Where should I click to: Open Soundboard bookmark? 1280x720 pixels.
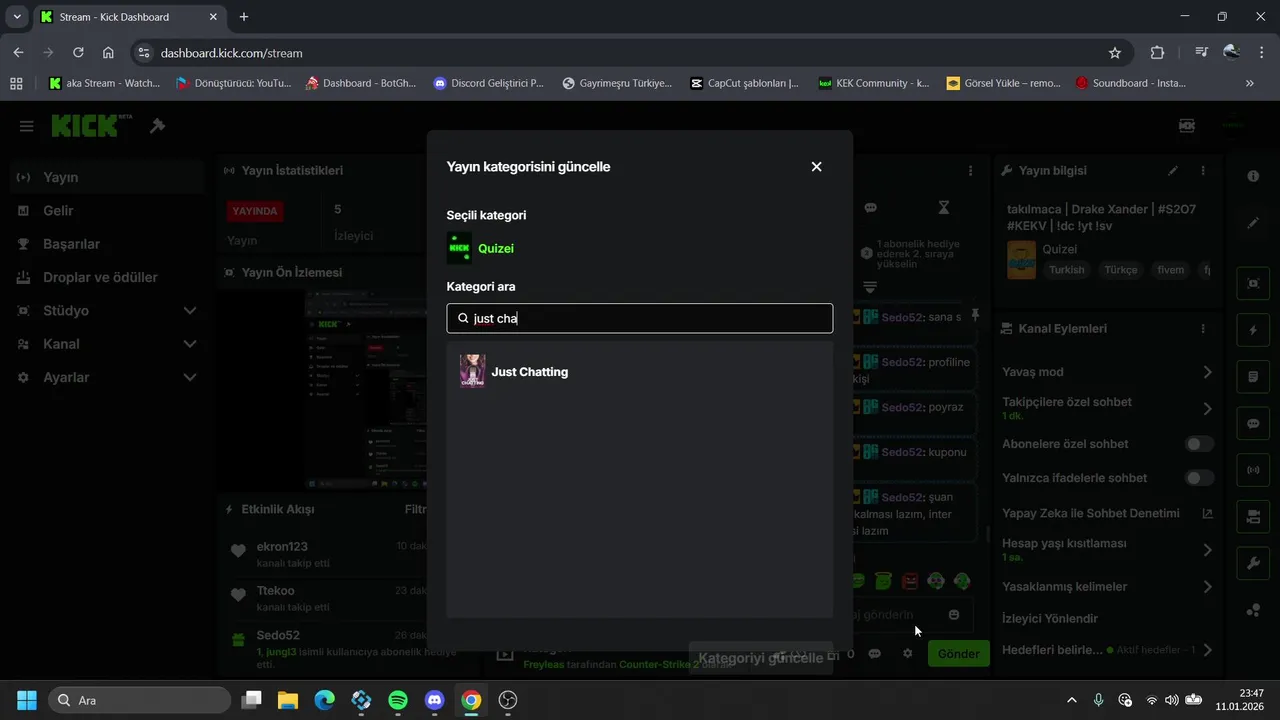click(1131, 83)
